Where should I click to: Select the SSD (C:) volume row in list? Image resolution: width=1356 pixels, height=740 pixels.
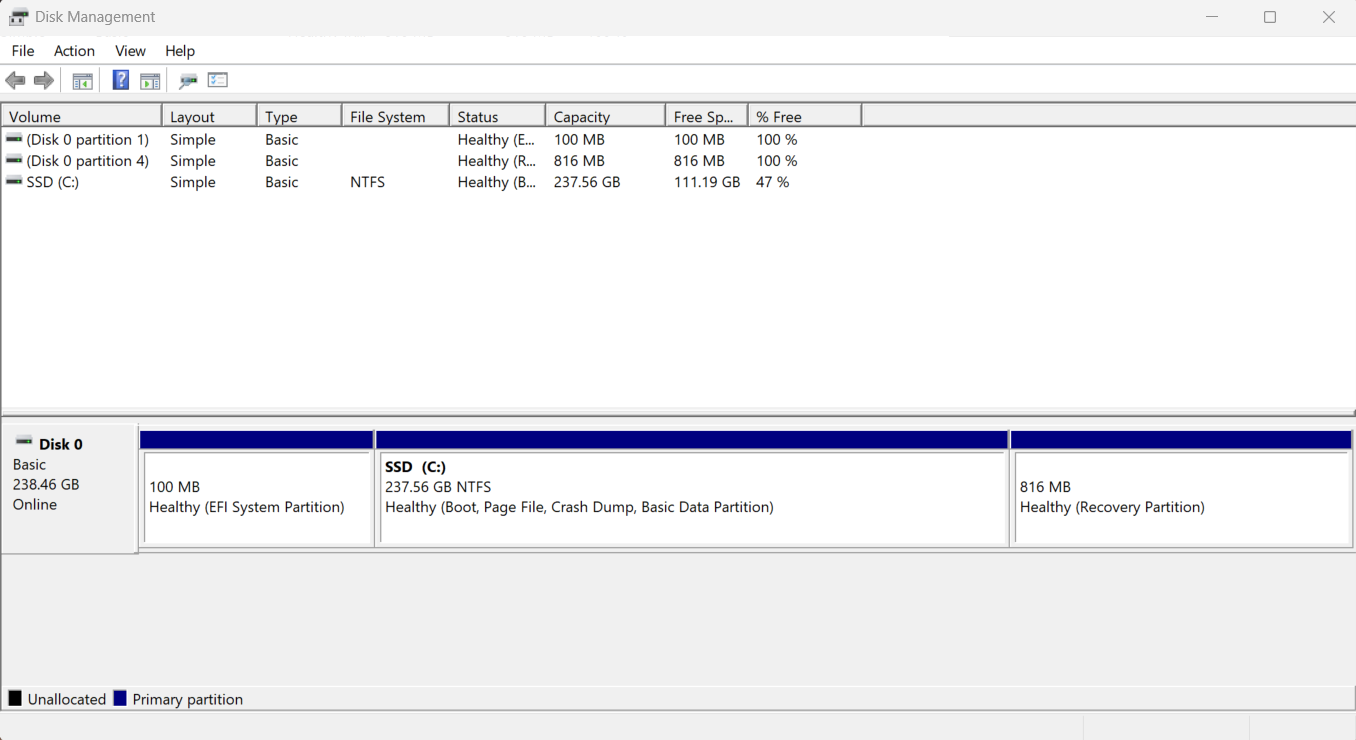(431, 182)
